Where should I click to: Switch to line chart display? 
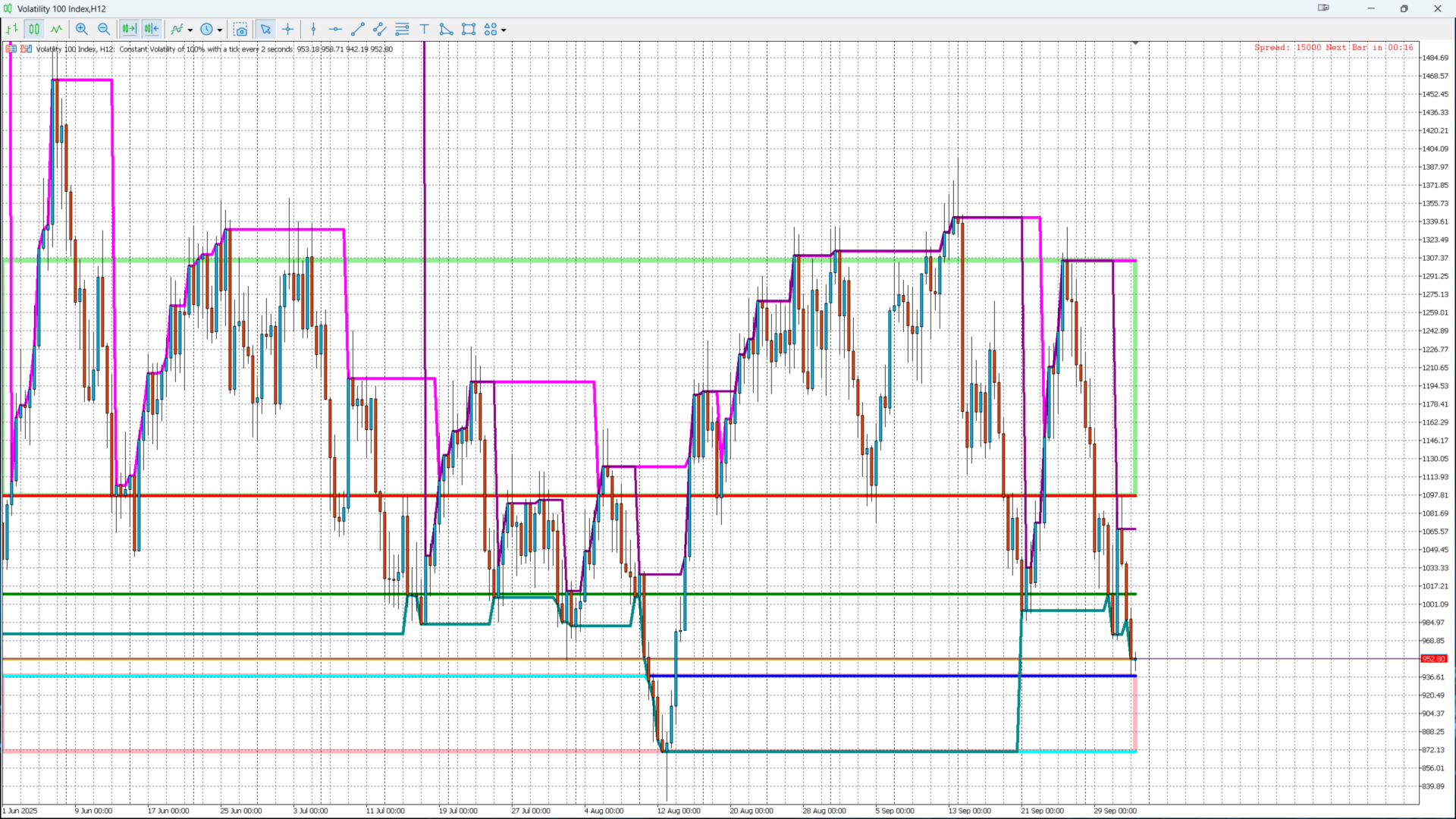click(x=56, y=30)
